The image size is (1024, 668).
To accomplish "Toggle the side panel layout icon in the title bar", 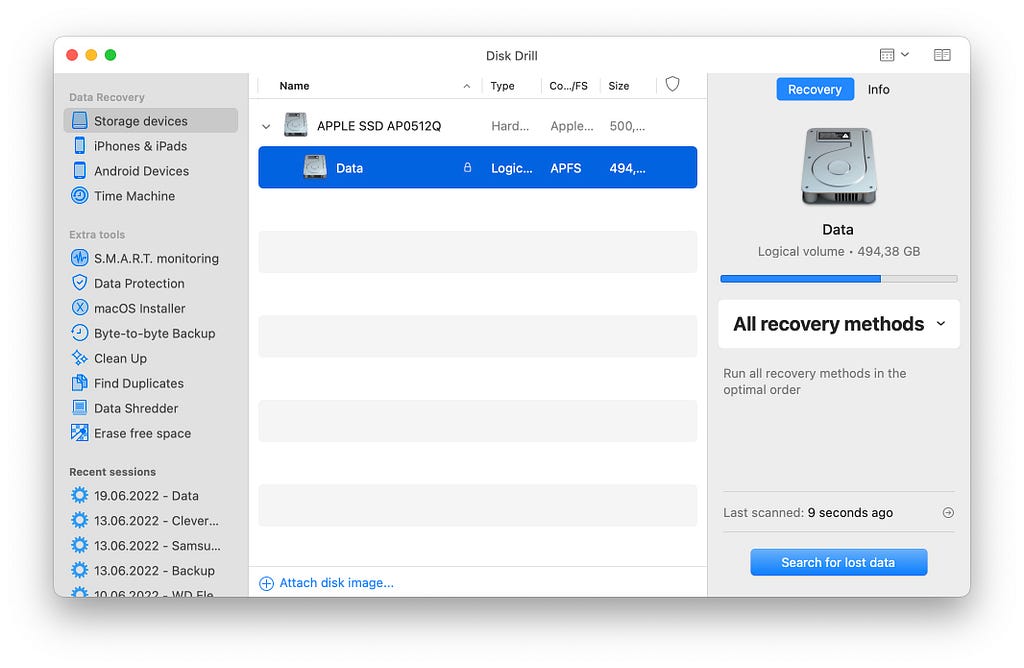I will (x=942, y=55).
